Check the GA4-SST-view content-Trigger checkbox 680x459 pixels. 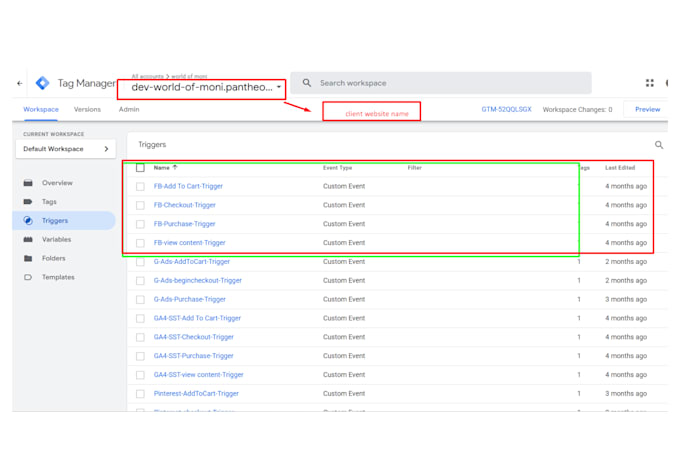pos(140,375)
